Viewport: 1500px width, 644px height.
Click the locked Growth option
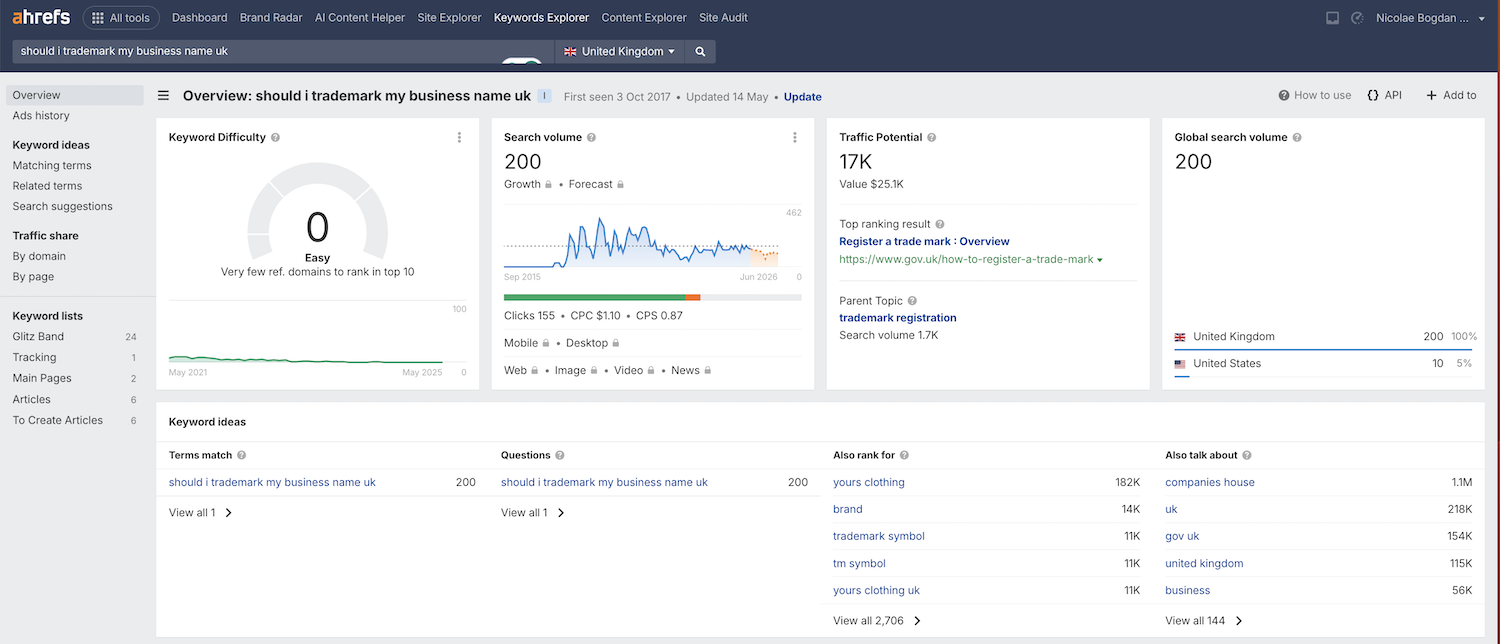(x=528, y=184)
